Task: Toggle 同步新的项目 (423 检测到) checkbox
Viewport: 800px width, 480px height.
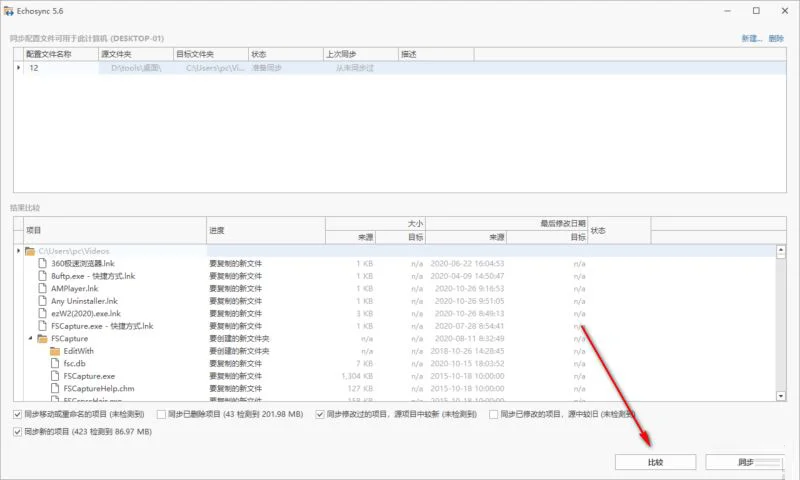Action: click(x=17, y=432)
